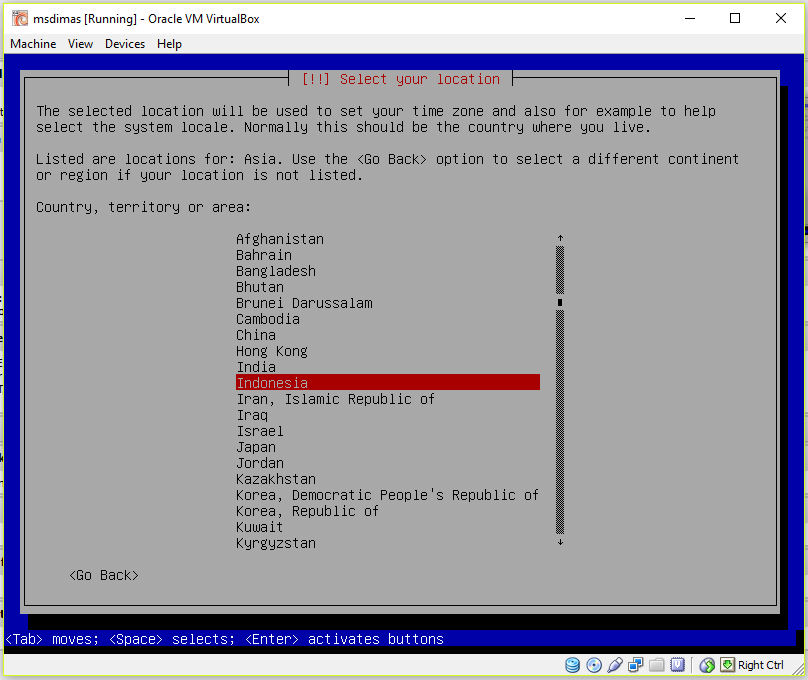Open the View menu
Screen dimensions: 808x680
click(x=80, y=44)
